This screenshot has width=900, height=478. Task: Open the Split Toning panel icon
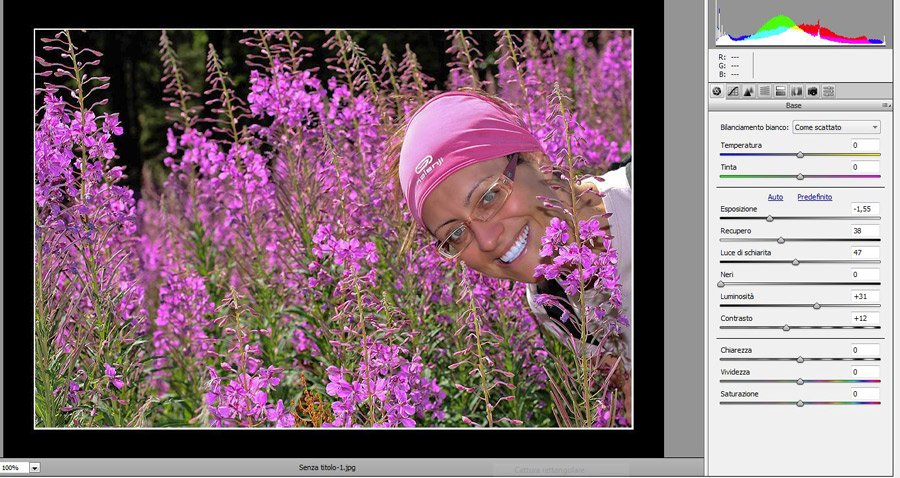coord(781,91)
